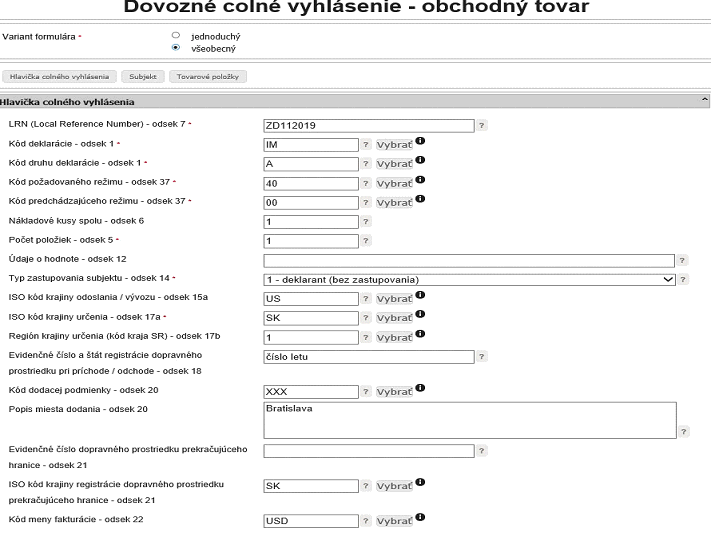
Task: Show info icon for Kód dodacej podmienky
Action: pos(420,388)
